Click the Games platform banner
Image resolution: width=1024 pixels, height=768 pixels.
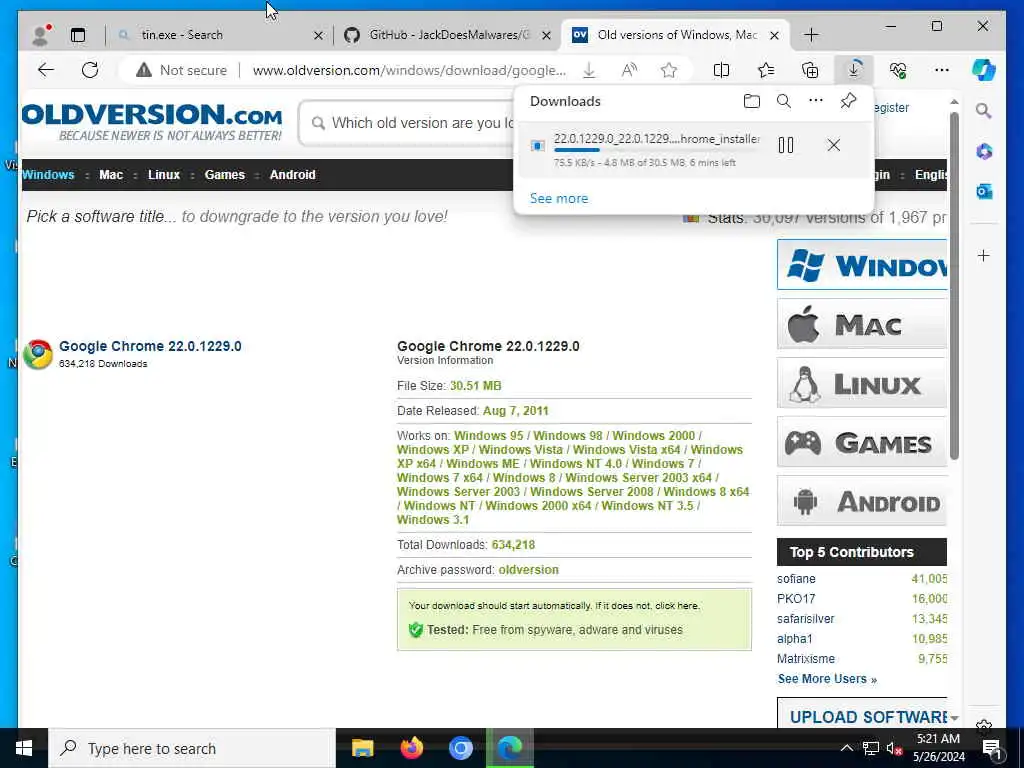coord(862,442)
